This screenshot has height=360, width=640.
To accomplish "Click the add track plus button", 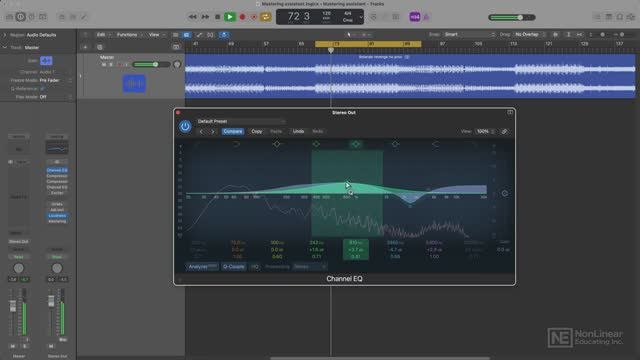I will (x=85, y=47).
